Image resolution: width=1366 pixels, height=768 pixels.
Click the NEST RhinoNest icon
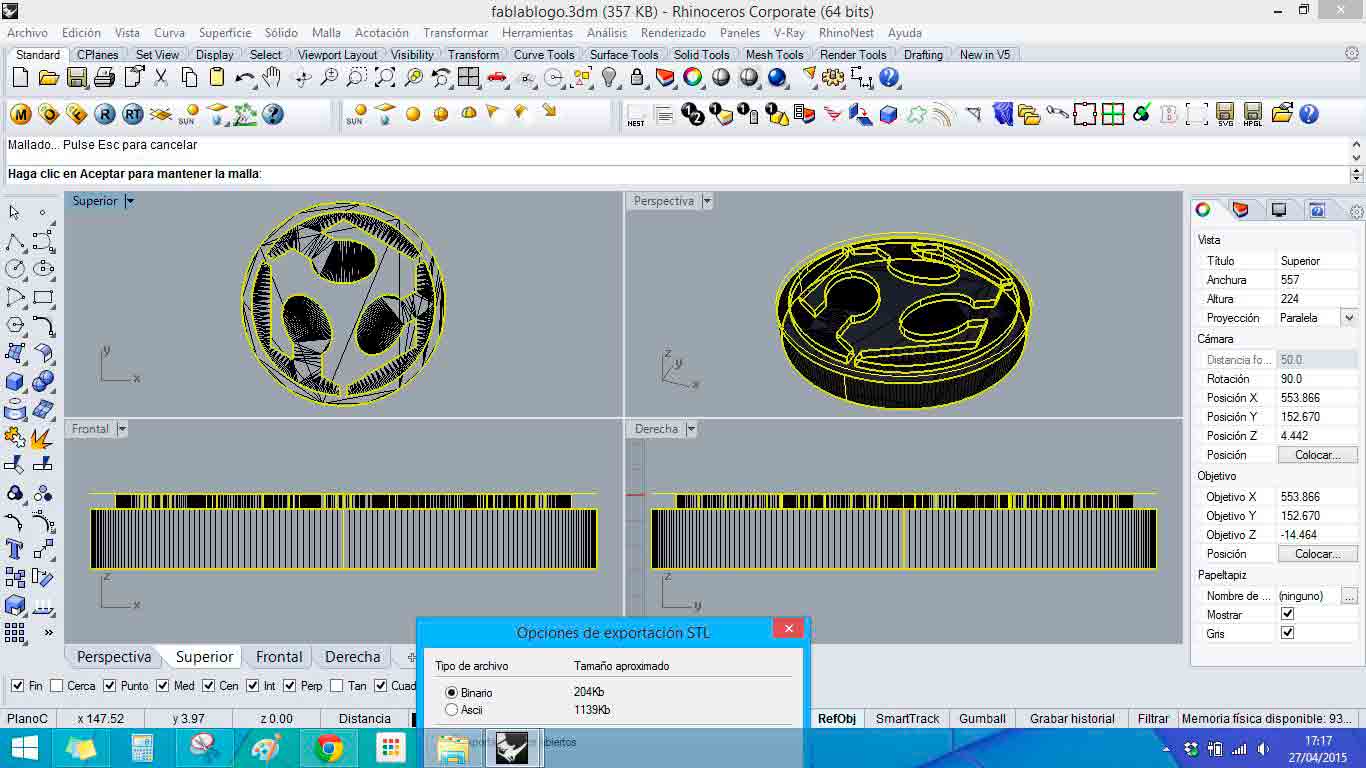[636, 115]
